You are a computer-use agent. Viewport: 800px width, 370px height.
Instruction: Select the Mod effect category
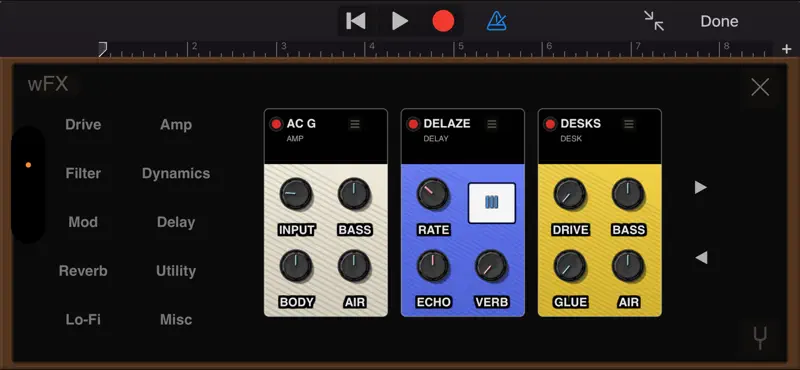click(x=83, y=222)
